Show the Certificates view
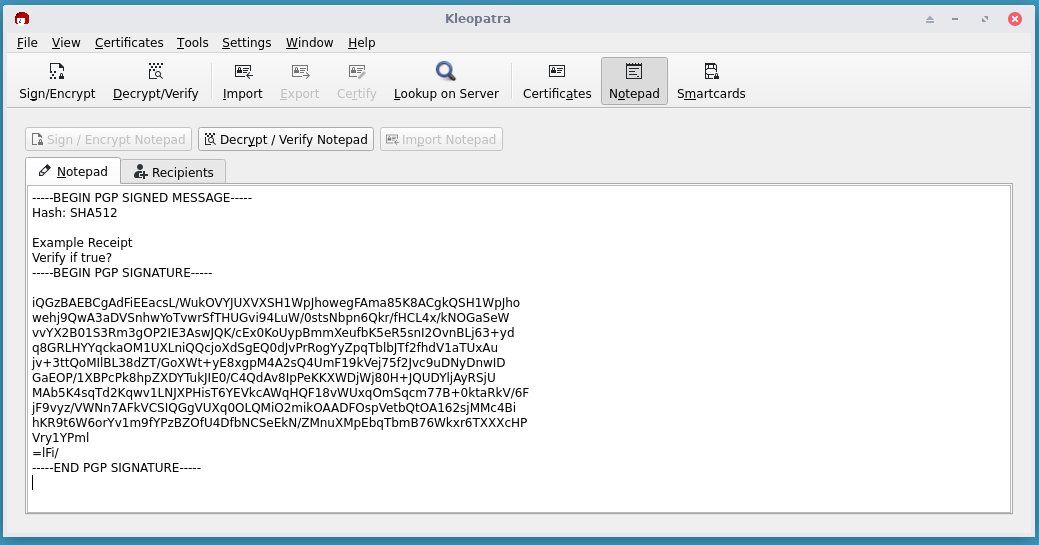 click(557, 81)
